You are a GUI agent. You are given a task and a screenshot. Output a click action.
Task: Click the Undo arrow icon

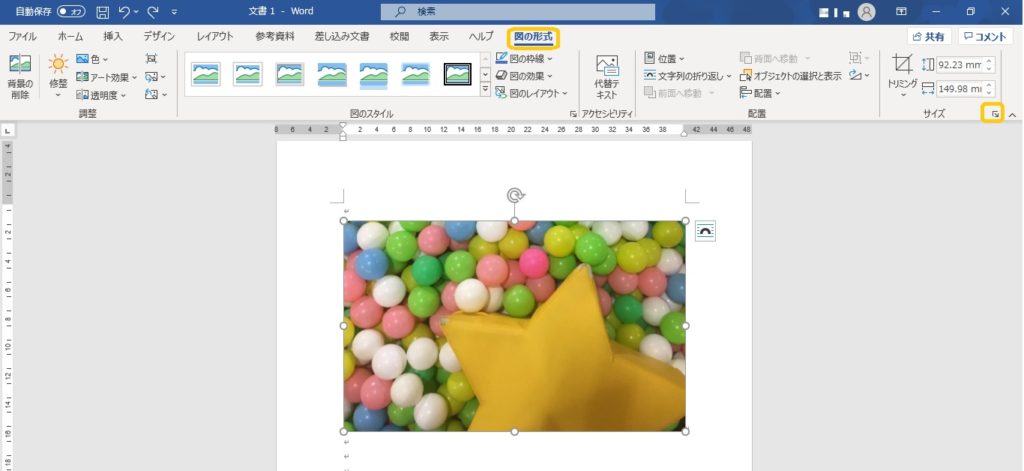(x=125, y=12)
